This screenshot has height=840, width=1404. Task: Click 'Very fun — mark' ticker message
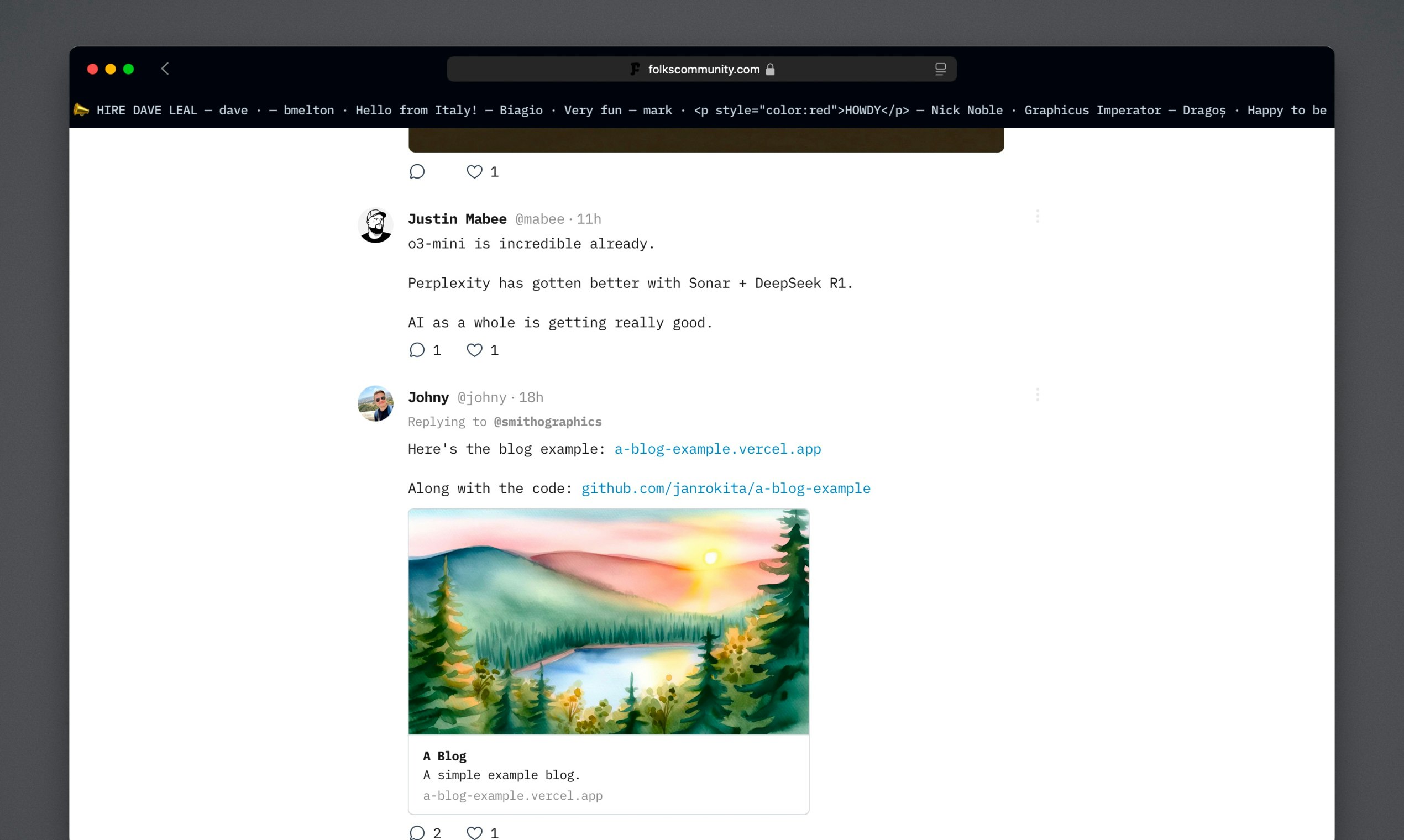(x=618, y=110)
